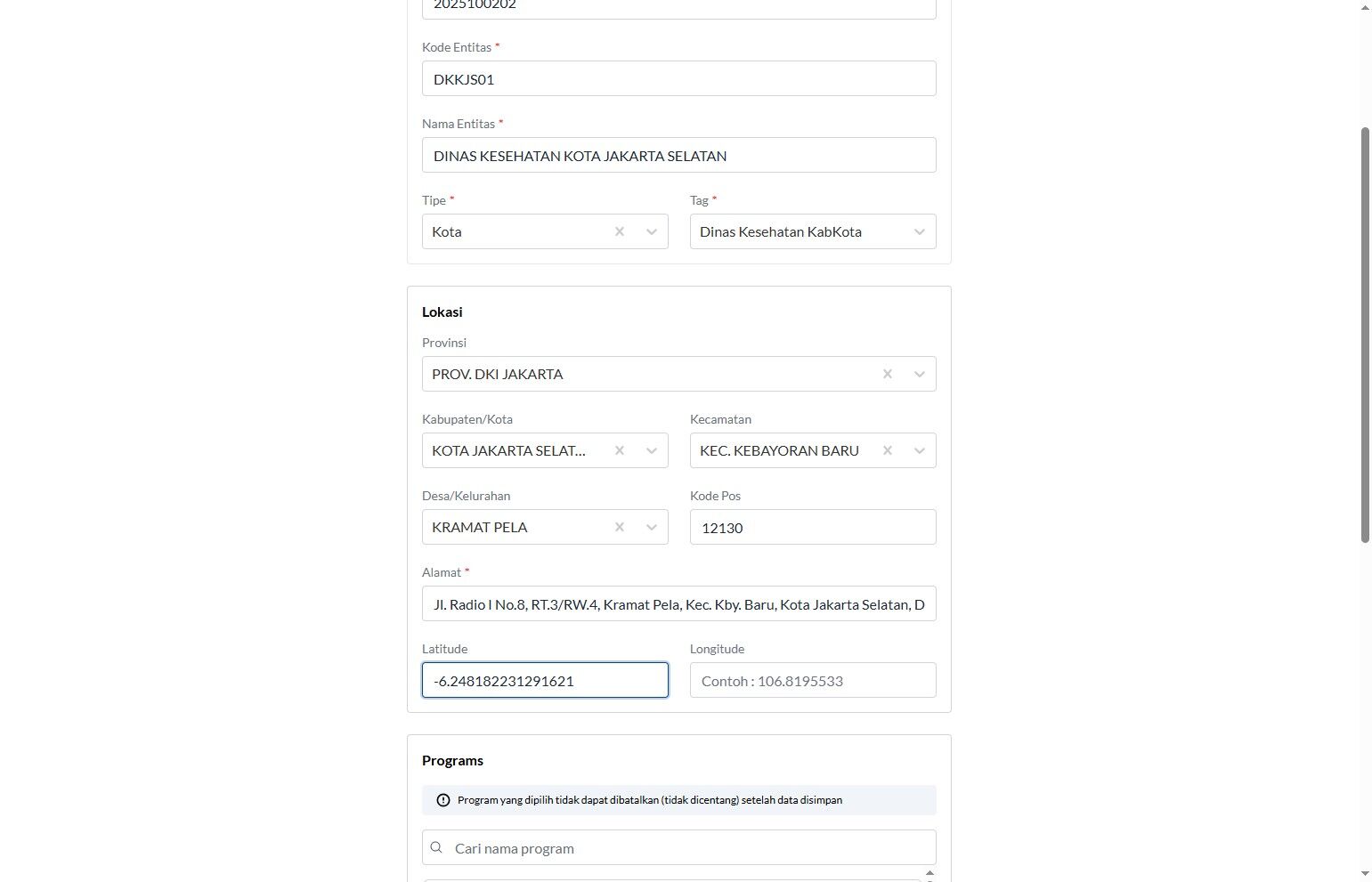Expand the Tipe dropdown chevron

(x=652, y=231)
